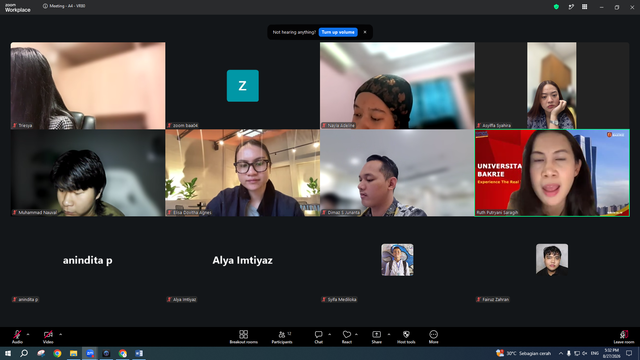Switch to Zoom app in the taskbar

click(x=90, y=353)
